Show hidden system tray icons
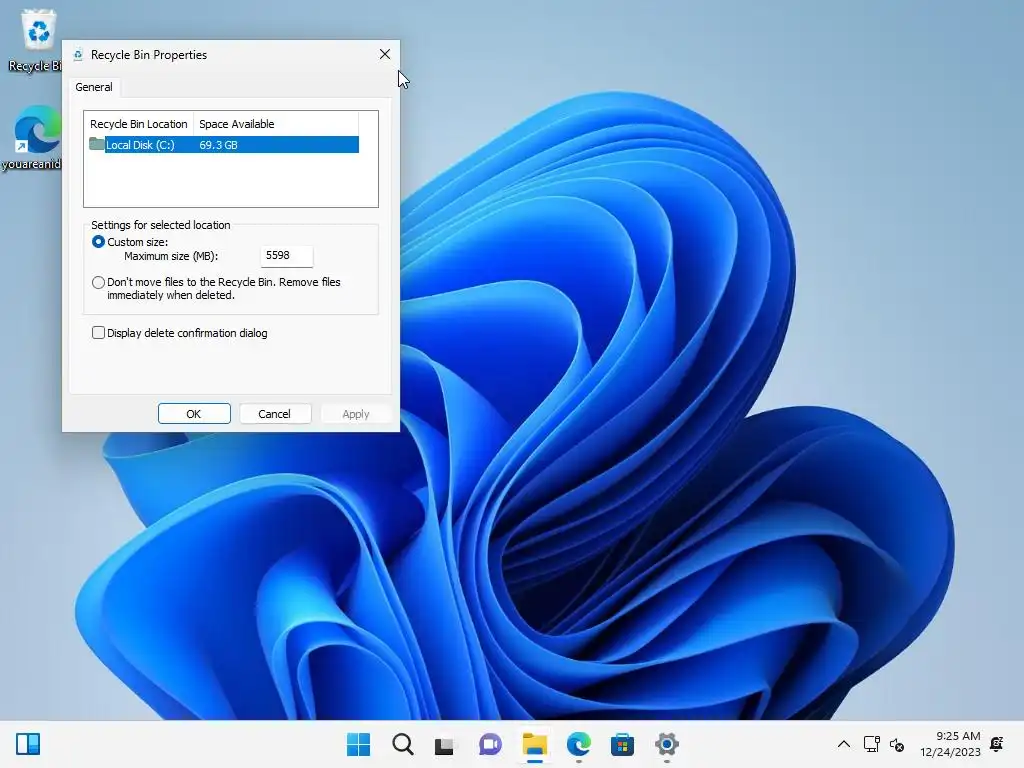Viewport: 1024px width, 768px height. point(844,744)
